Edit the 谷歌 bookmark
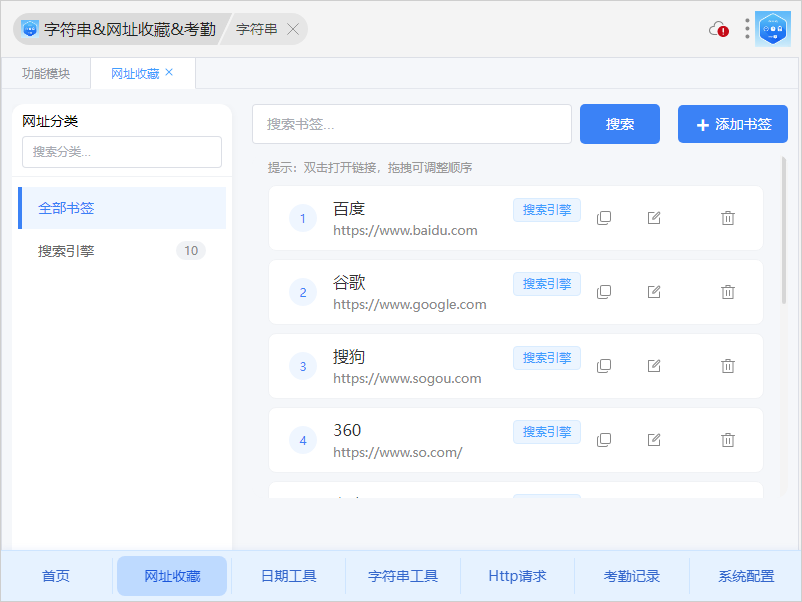802x602 pixels. click(x=654, y=292)
